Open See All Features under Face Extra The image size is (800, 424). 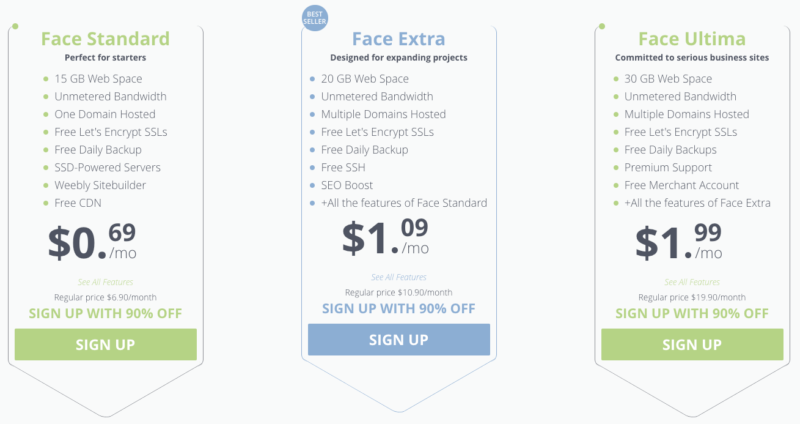pyautogui.click(x=398, y=277)
